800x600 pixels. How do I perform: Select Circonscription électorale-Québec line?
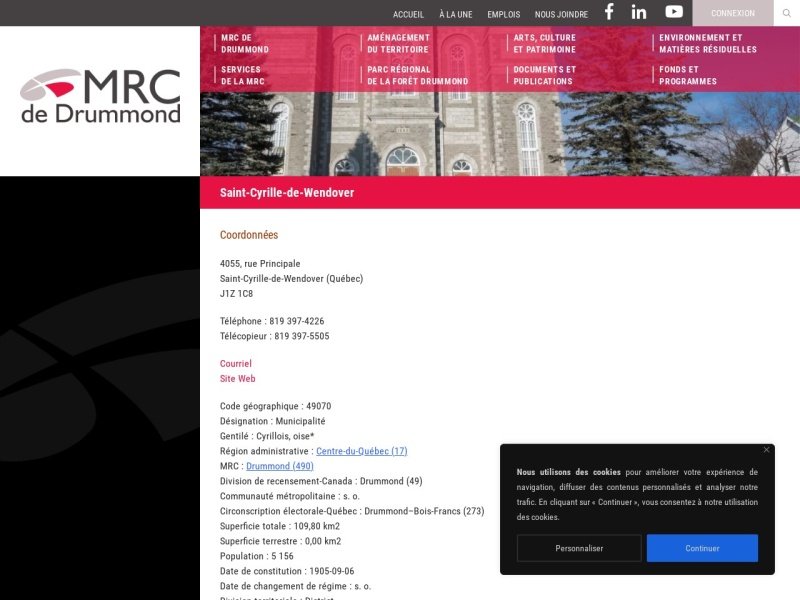[x=352, y=511]
